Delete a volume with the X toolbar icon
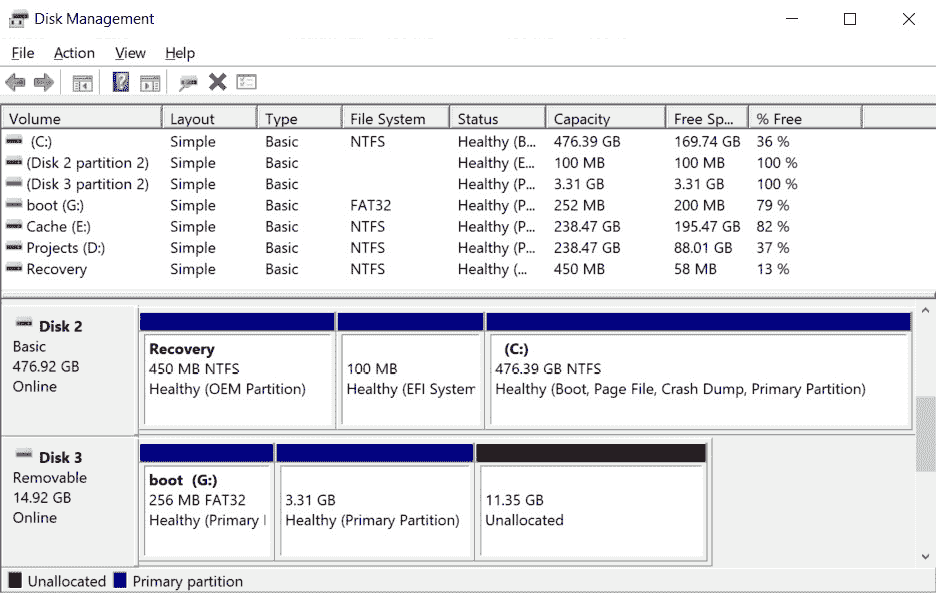The height and width of the screenshot is (593, 936). pos(217,82)
